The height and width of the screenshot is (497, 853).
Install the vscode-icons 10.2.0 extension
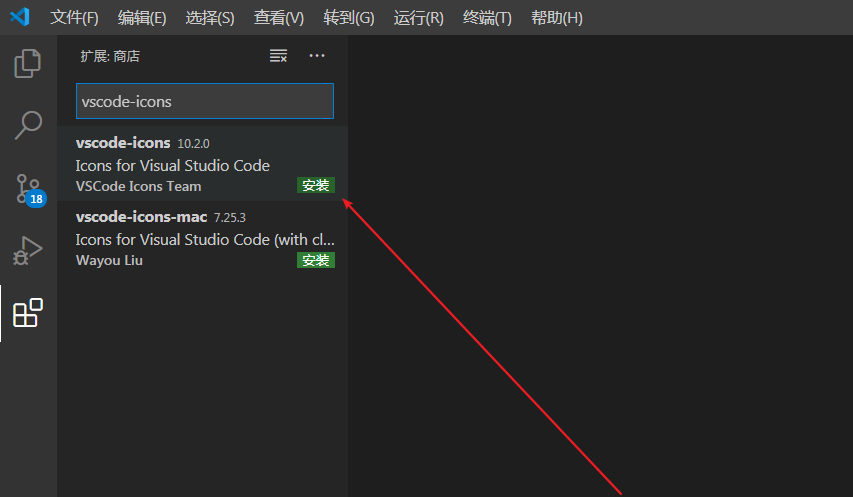[316, 185]
